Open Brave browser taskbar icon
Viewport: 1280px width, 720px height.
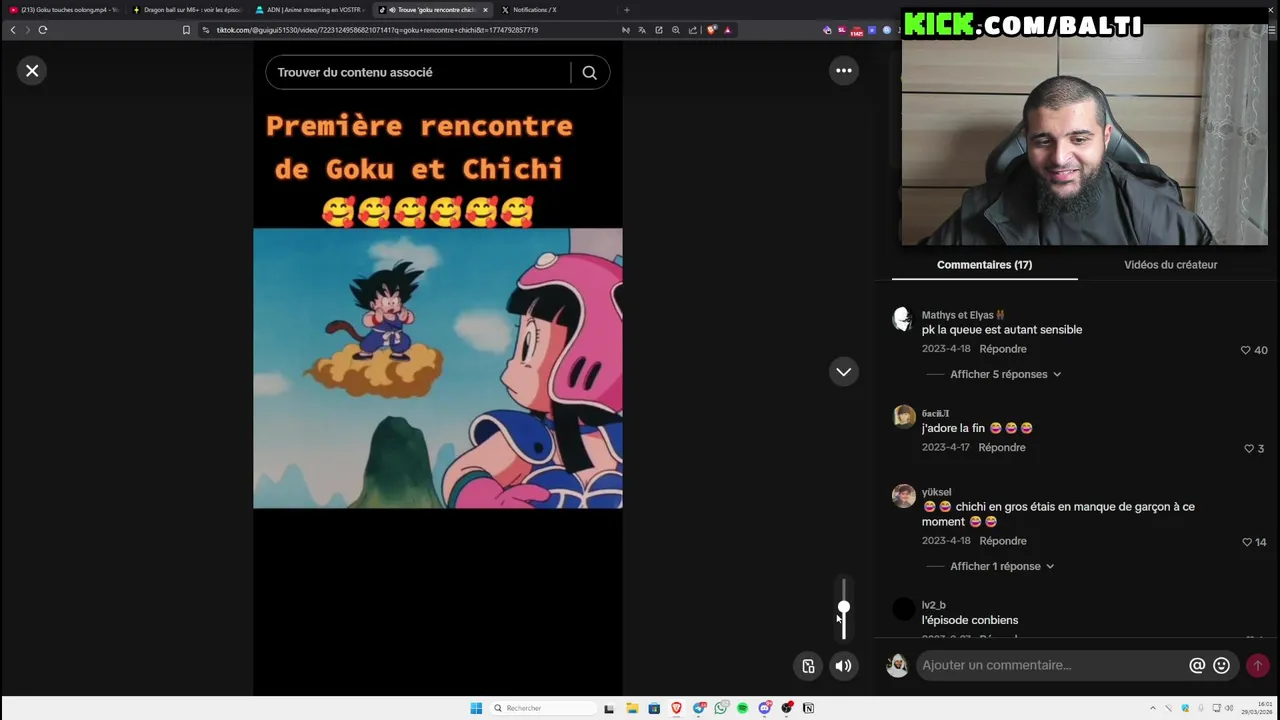point(676,708)
